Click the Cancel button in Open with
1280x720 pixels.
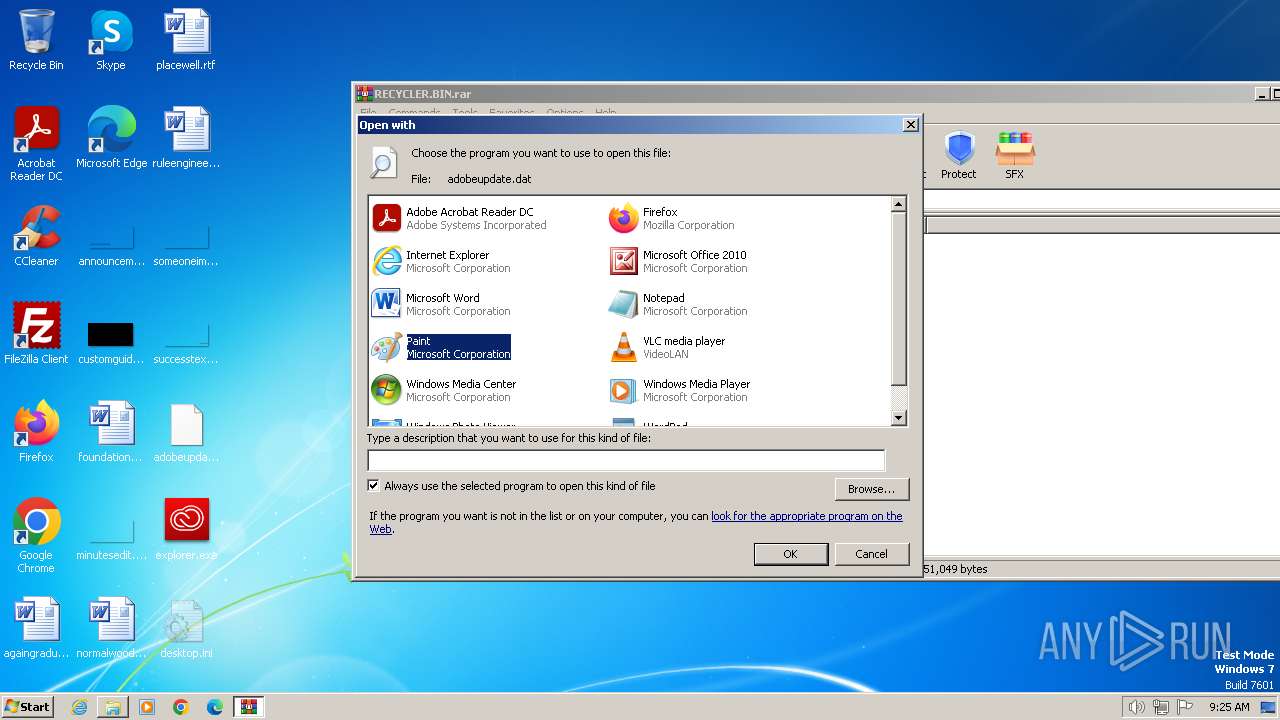tap(871, 554)
